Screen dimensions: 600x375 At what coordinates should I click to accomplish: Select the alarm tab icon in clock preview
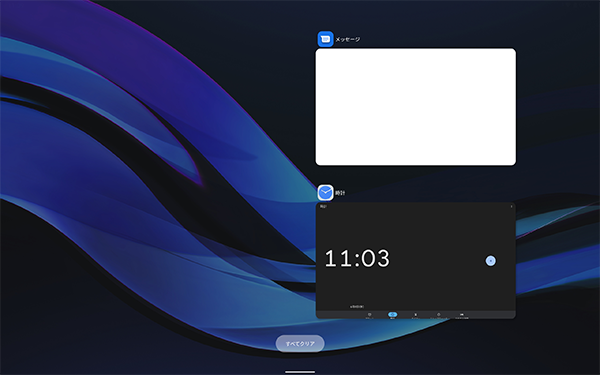pyautogui.click(x=369, y=315)
